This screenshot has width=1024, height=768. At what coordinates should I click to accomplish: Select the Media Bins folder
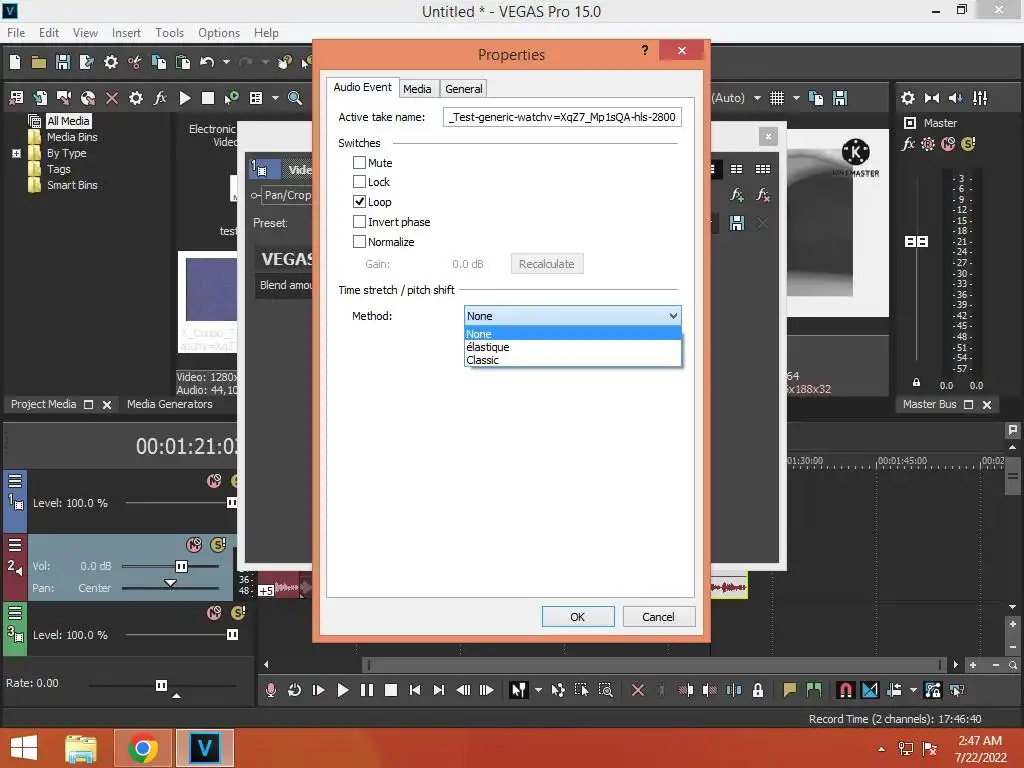72,137
